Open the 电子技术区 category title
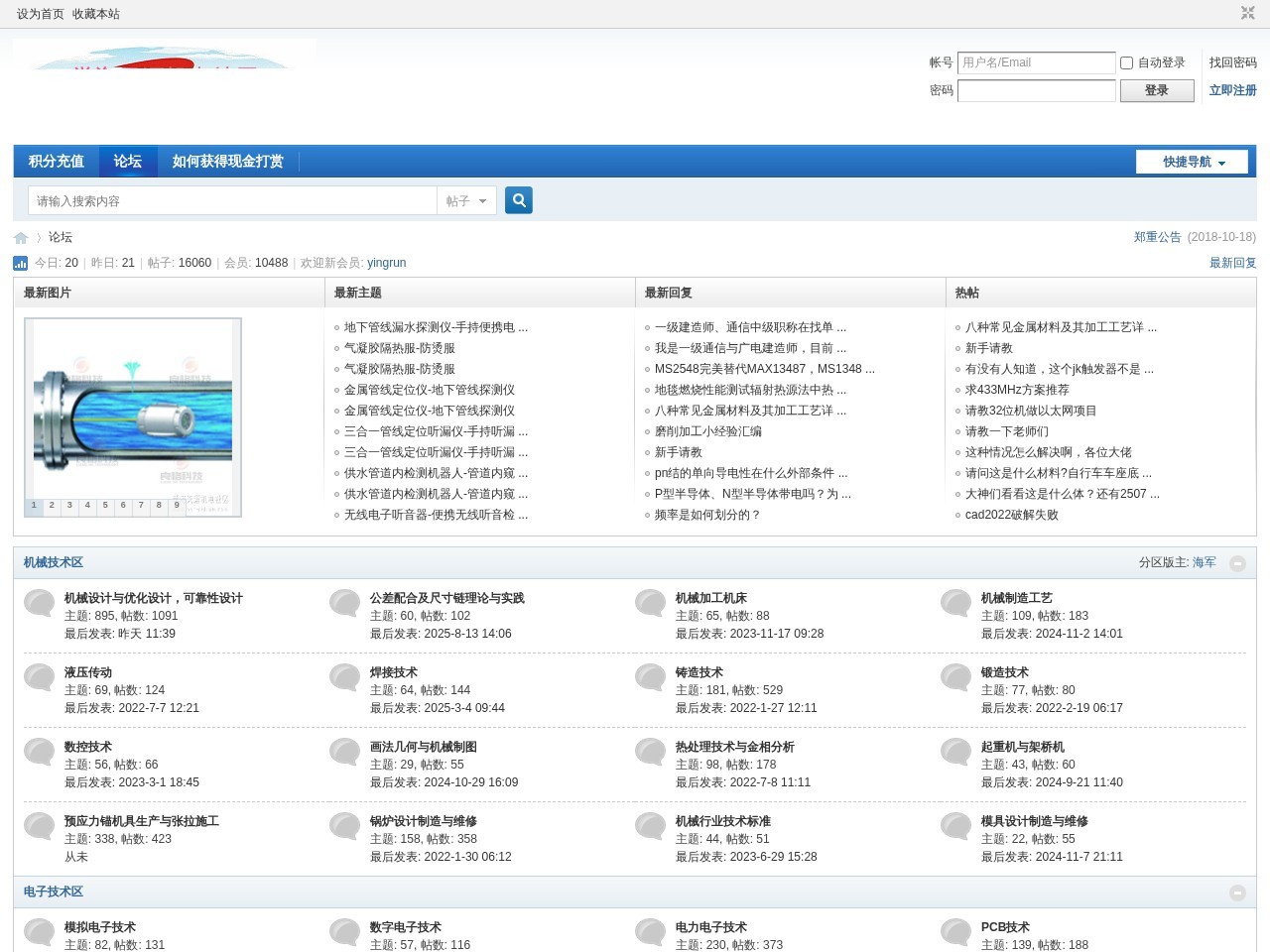 (54, 892)
